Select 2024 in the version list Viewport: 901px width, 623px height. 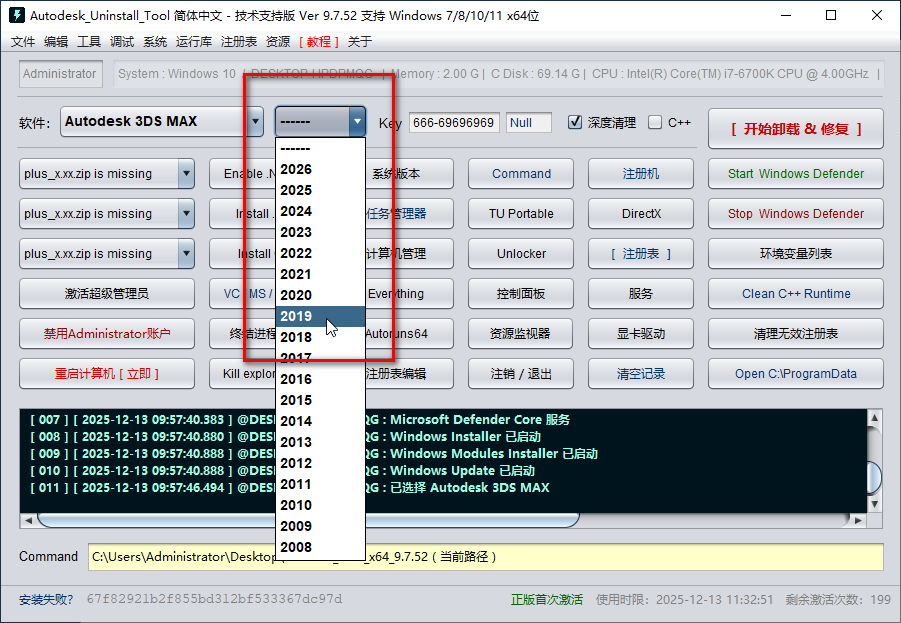tap(320, 211)
